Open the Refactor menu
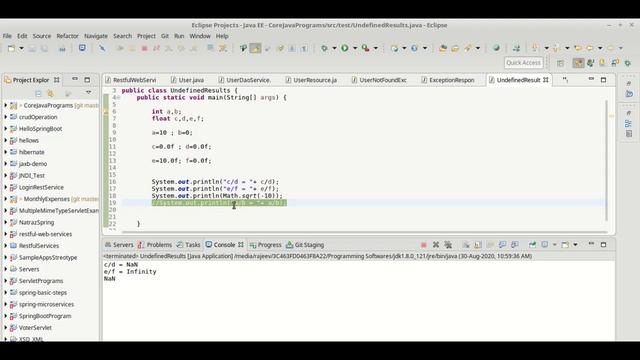640x360 pixels. click(x=67, y=36)
